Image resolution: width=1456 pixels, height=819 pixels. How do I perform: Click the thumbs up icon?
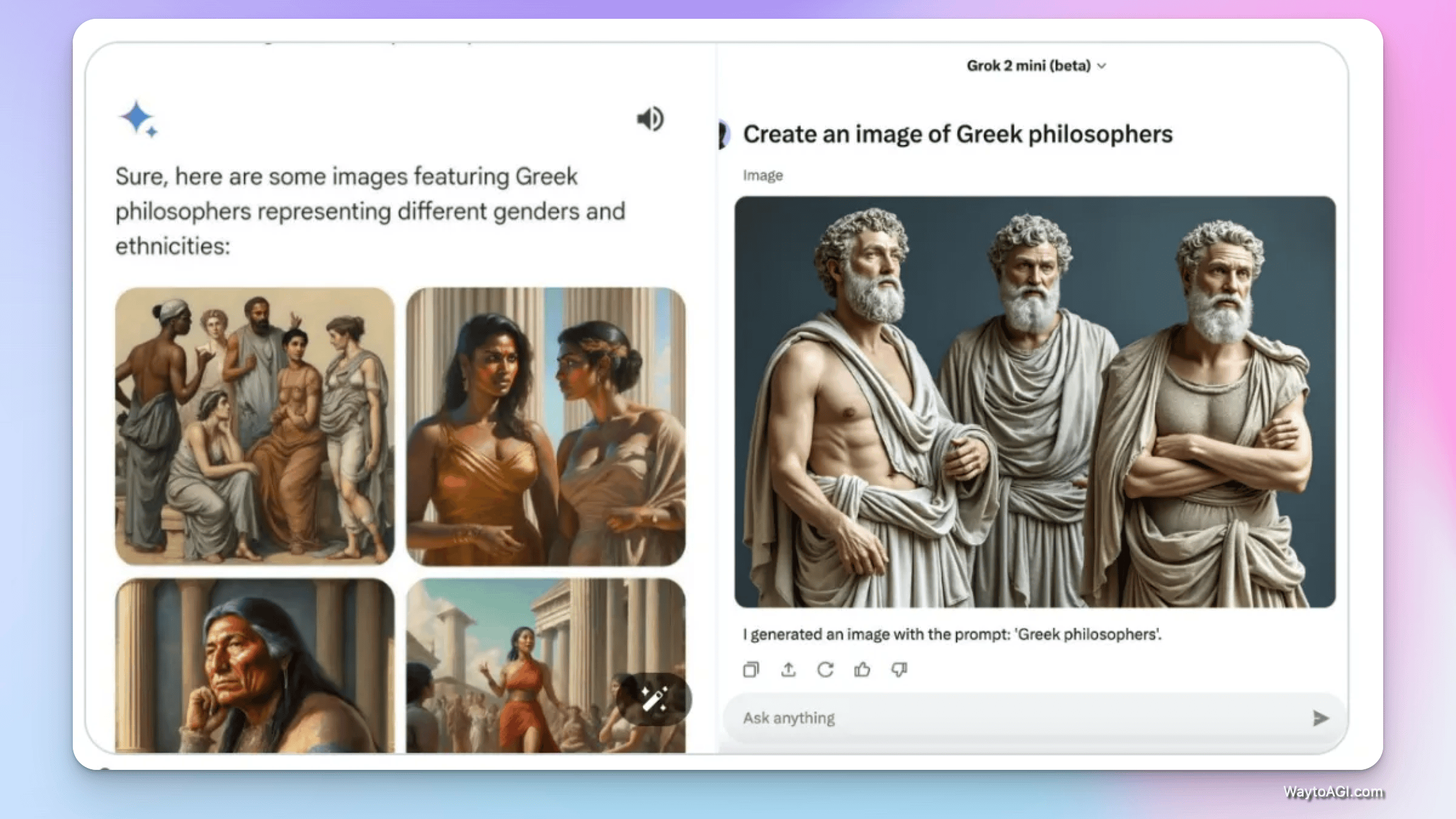(862, 669)
